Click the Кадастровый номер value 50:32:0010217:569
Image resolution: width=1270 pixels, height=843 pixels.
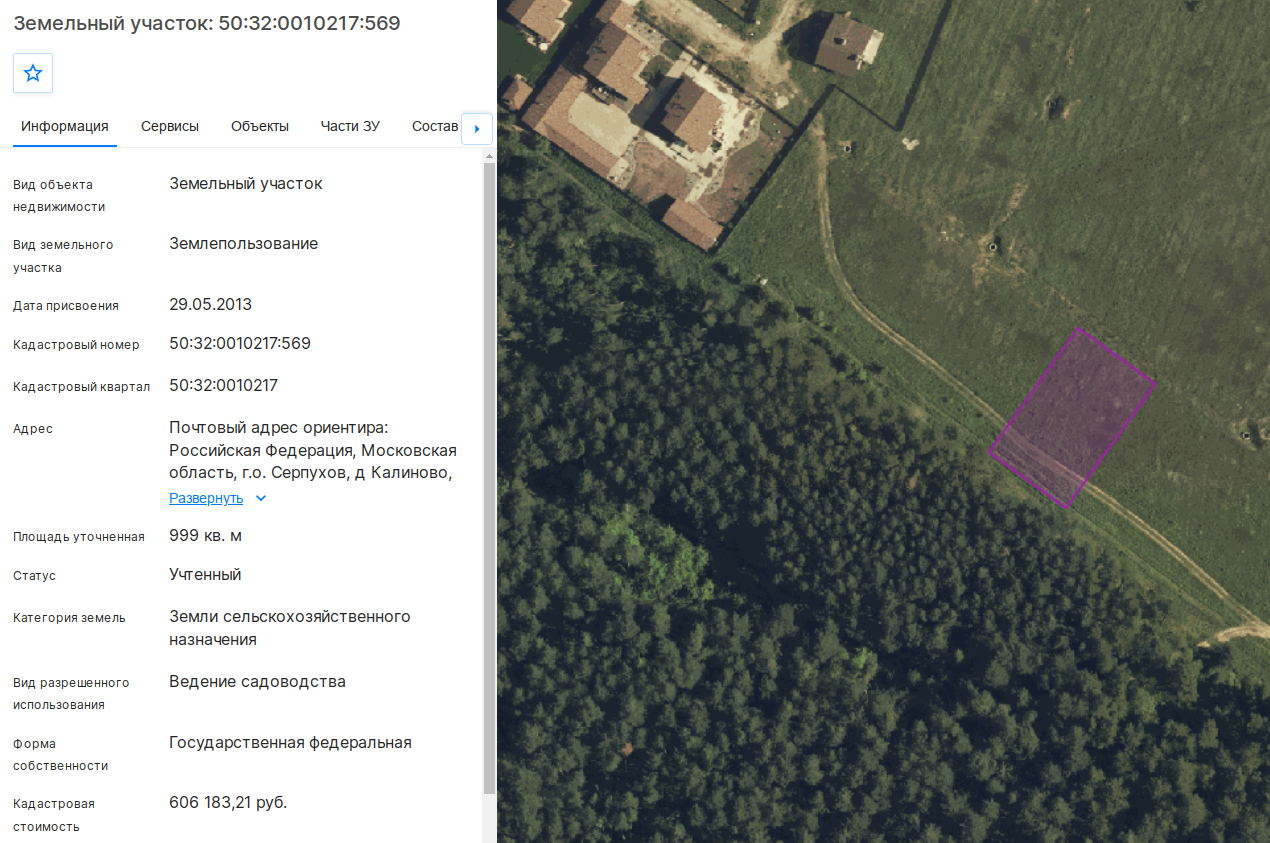click(240, 344)
